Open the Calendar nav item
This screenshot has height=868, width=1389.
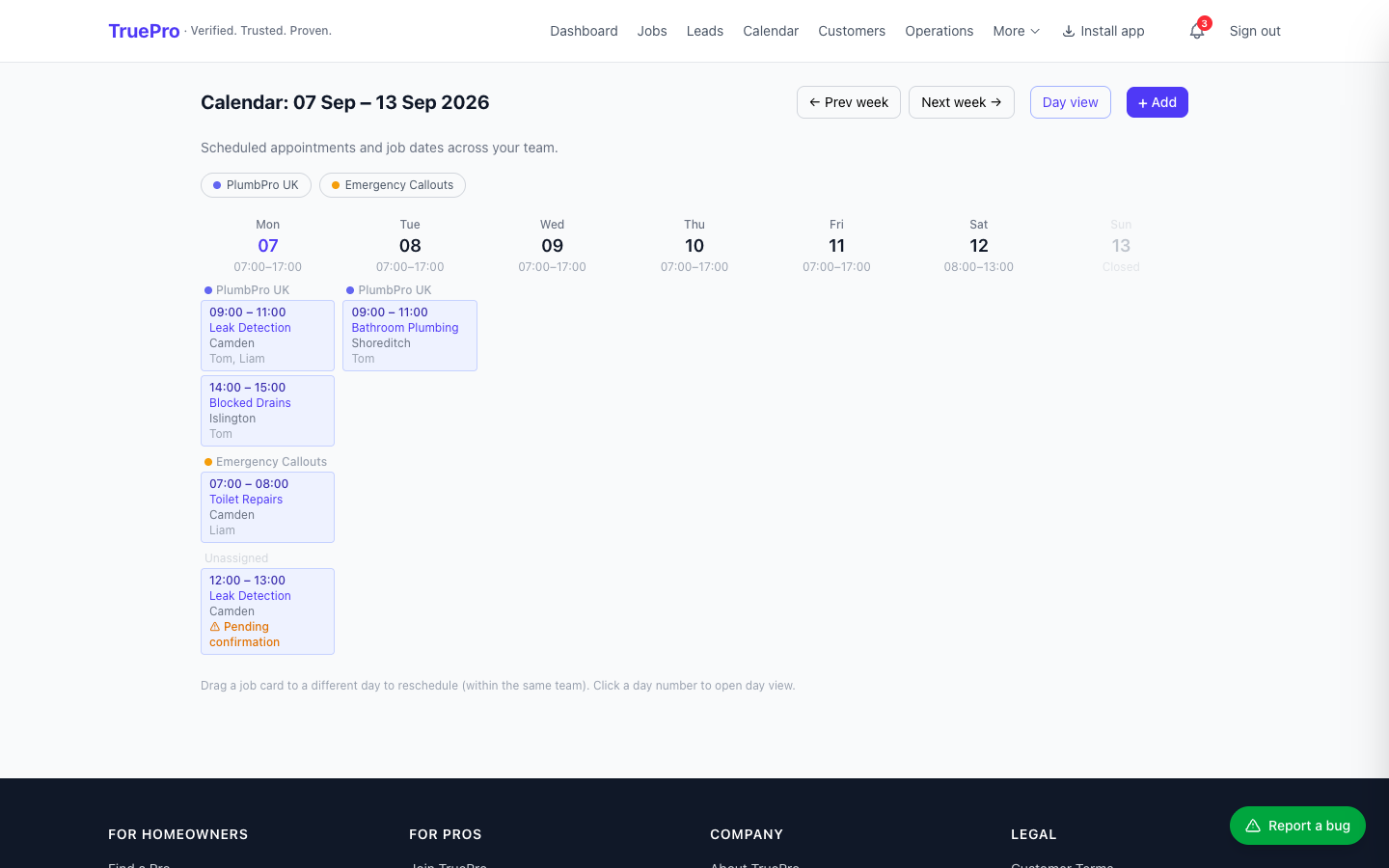coord(771,31)
